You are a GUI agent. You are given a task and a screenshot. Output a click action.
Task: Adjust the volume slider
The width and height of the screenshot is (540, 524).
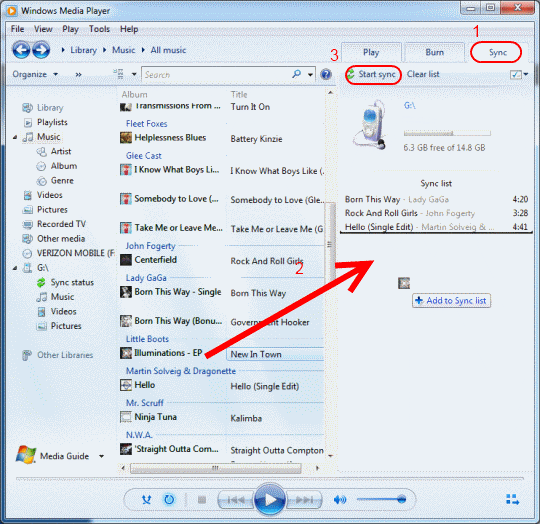381,499
